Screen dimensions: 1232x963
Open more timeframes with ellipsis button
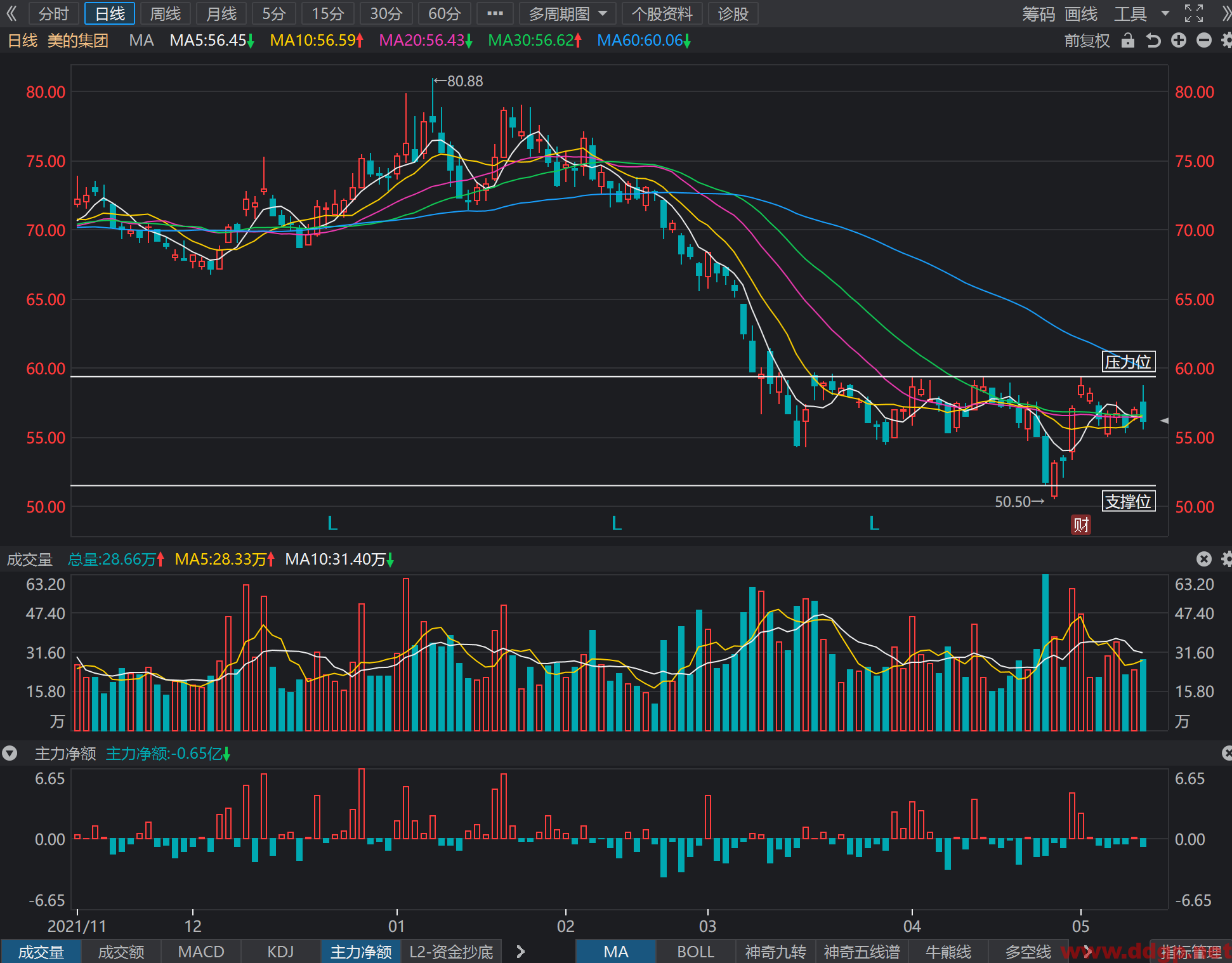495,13
